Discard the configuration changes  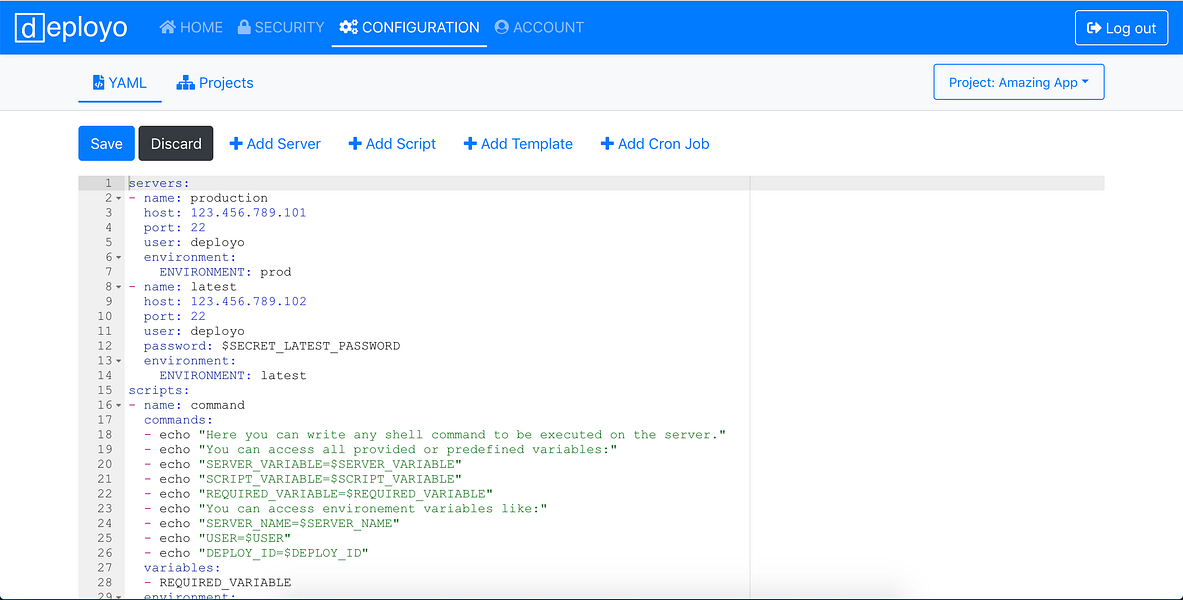(176, 143)
